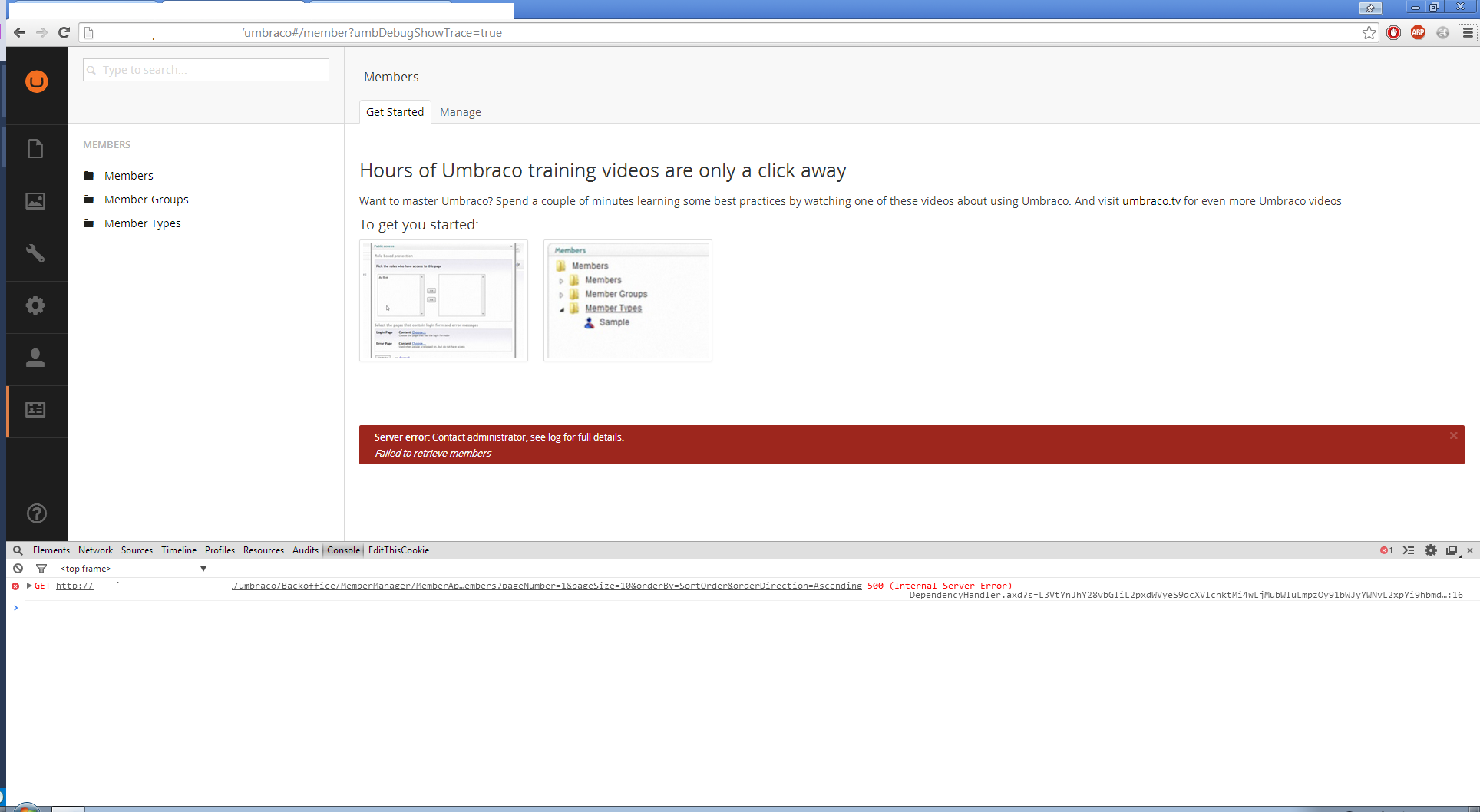
Task: Open the DevTools Timeline tab
Action: tap(179, 550)
